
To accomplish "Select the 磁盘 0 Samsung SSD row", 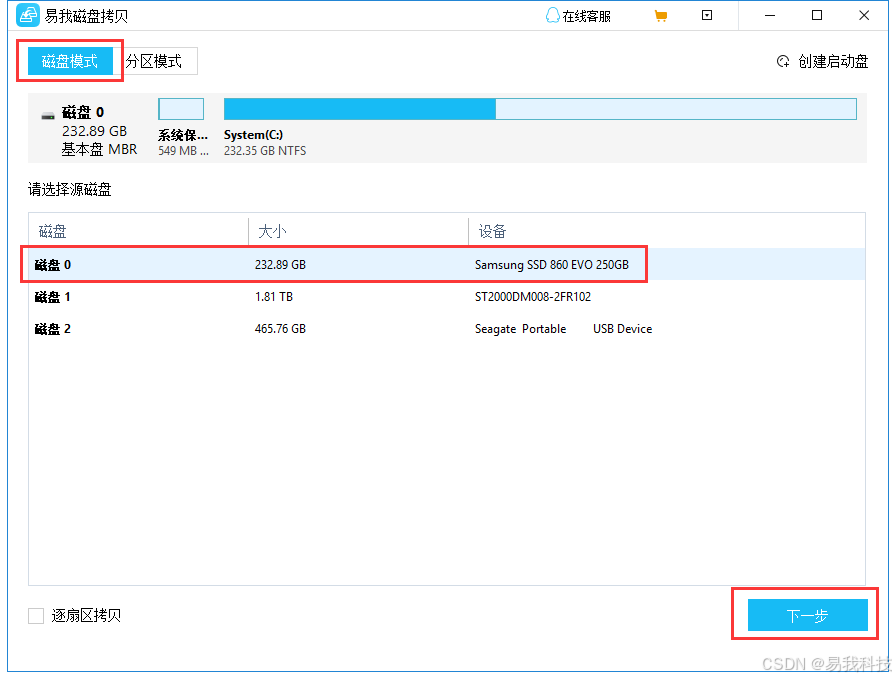I will pyautogui.click(x=447, y=265).
